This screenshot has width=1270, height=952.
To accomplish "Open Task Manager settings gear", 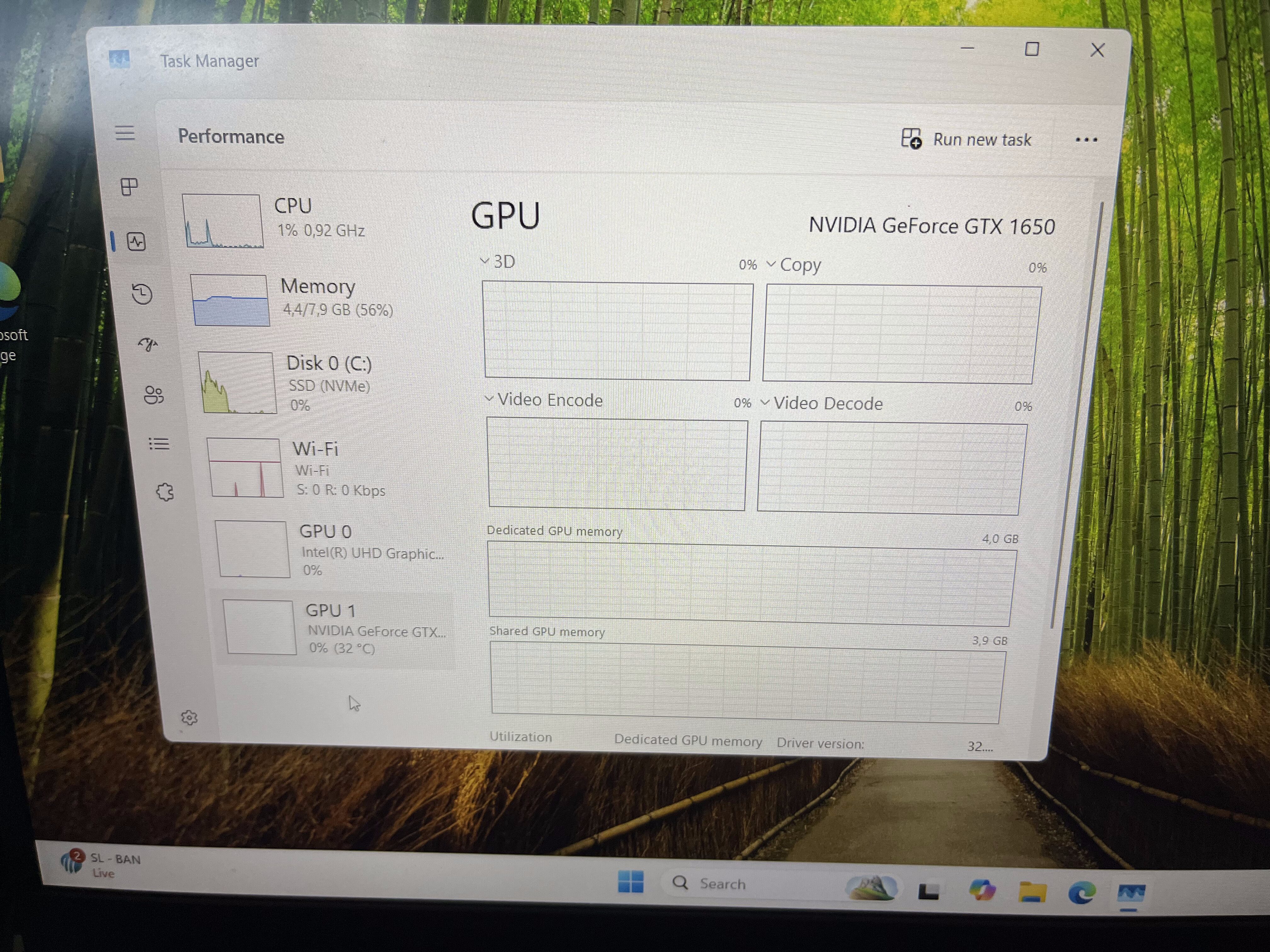I will click(189, 717).
